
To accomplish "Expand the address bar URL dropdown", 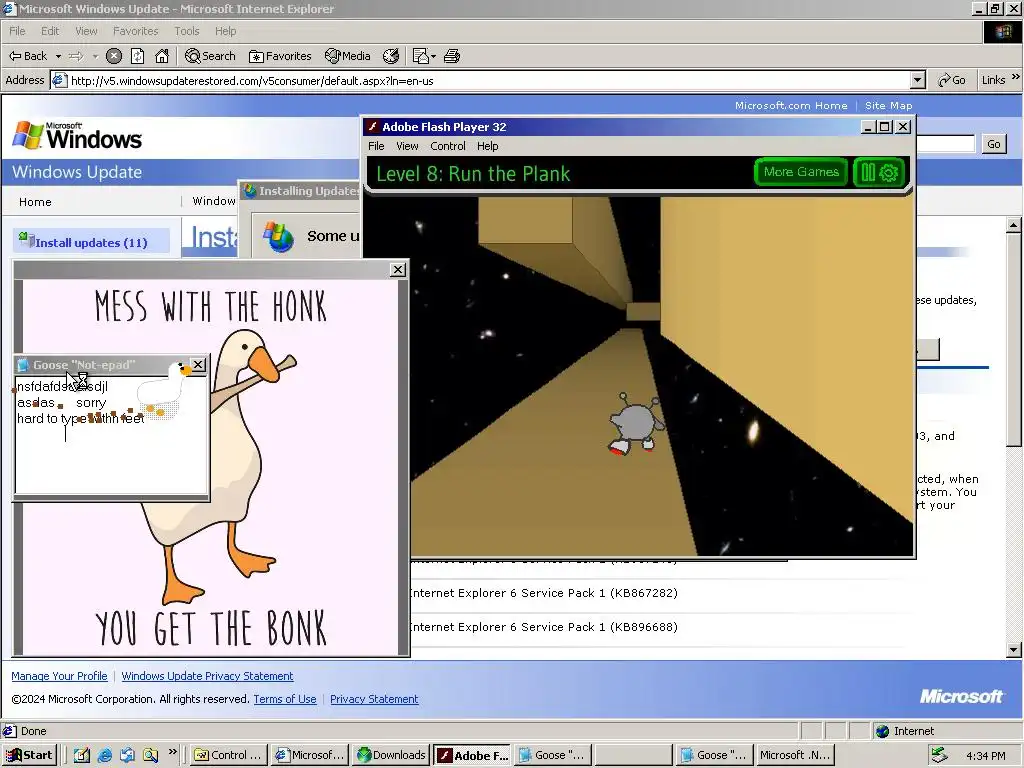I will (x=918, y=80).
